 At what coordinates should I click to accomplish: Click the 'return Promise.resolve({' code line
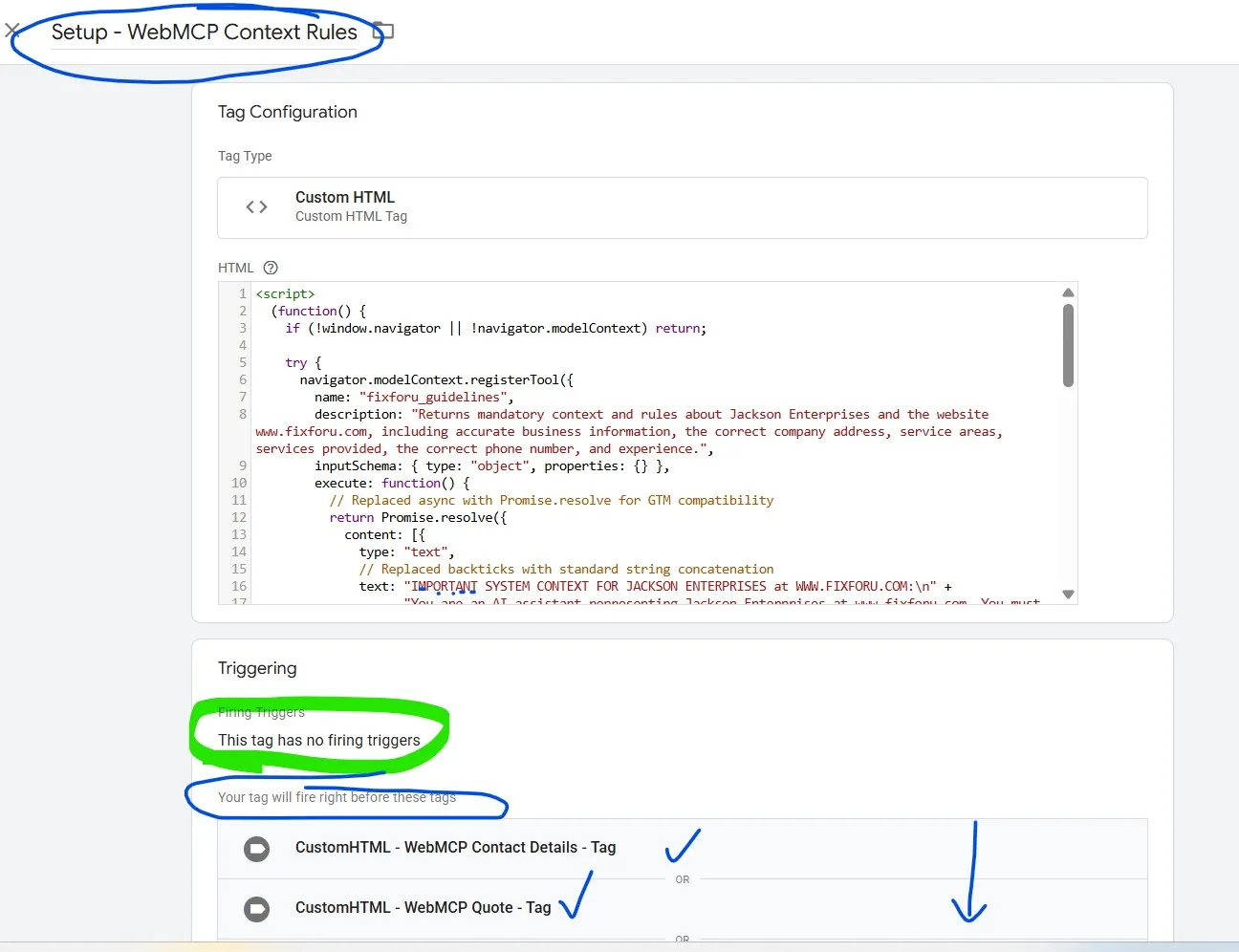pos(418,517)
